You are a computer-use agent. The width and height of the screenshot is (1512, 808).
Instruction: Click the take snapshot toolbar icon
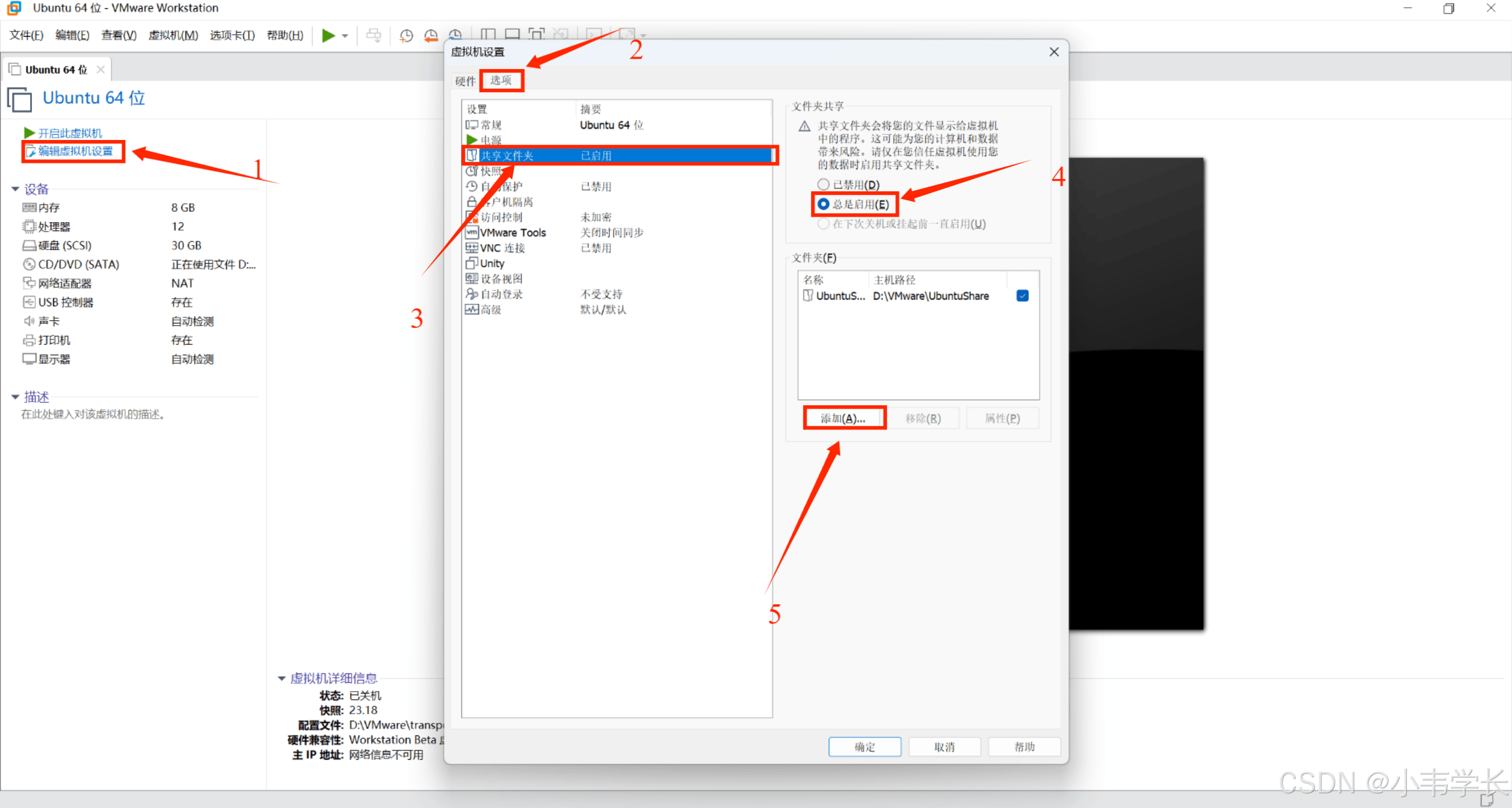click(x=406, y=35)
